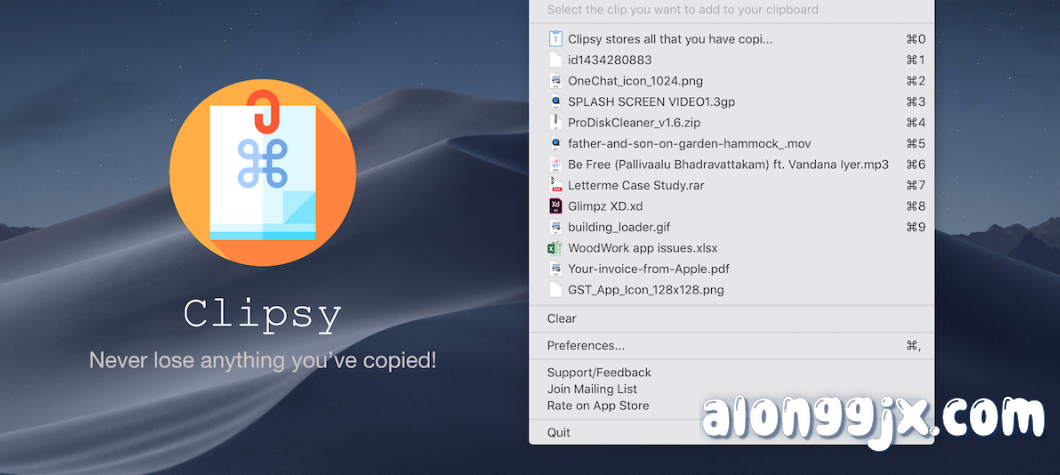The width and height of the screenshot is (1060, 475).
Task: Click the ⌘5 shortcut label
Action: (x=915, y=144)
